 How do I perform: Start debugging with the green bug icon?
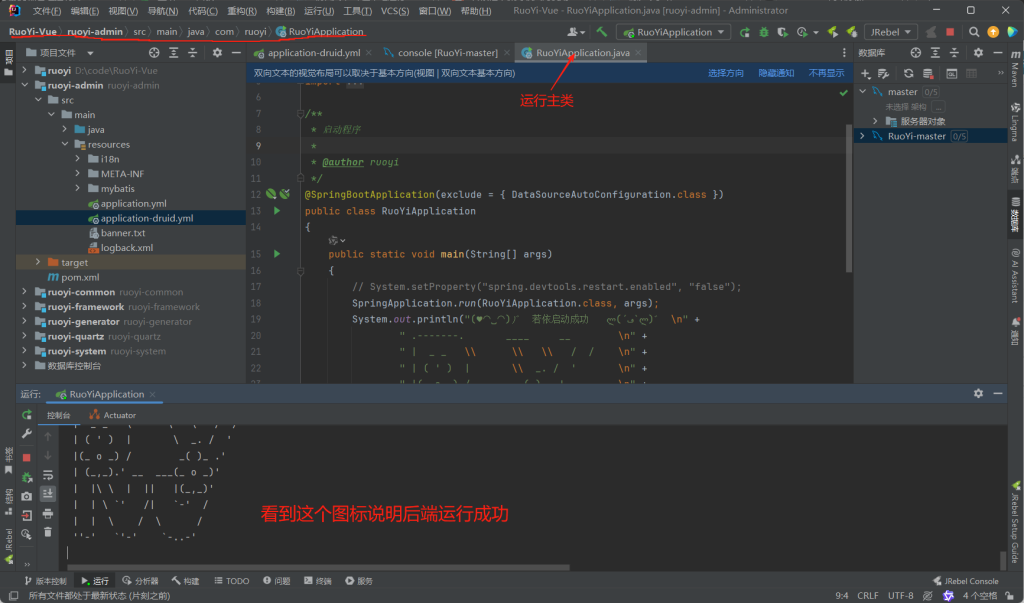[x=763, y=32]
